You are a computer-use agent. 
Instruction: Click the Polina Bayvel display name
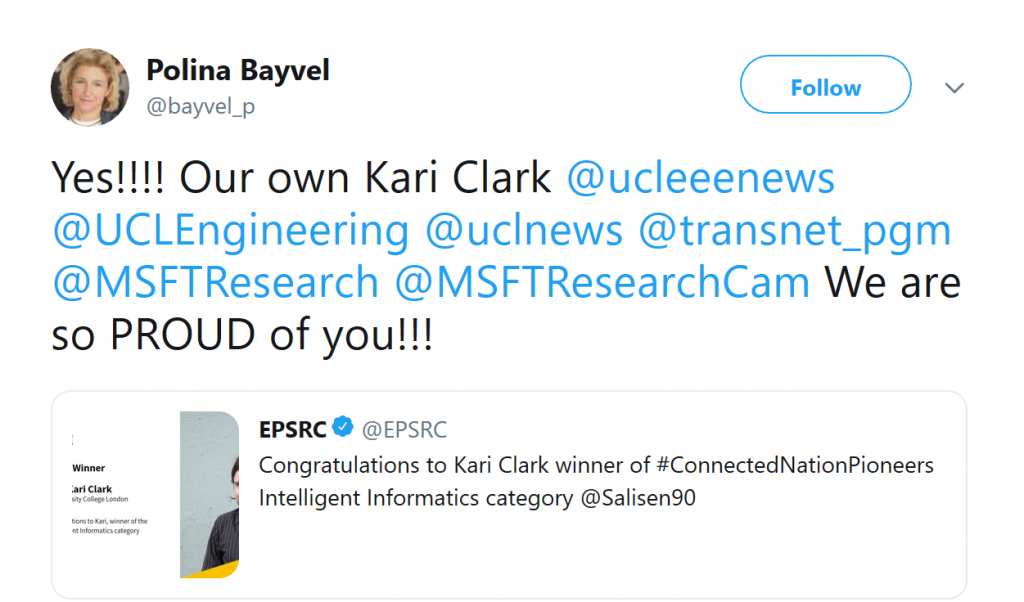pos(238,70)
